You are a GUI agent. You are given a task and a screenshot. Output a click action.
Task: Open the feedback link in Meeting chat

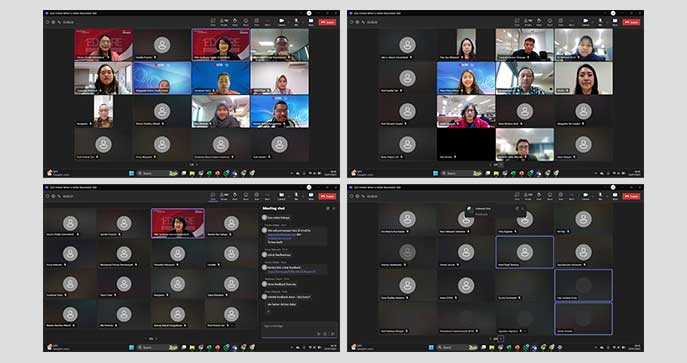click(291, 271)
